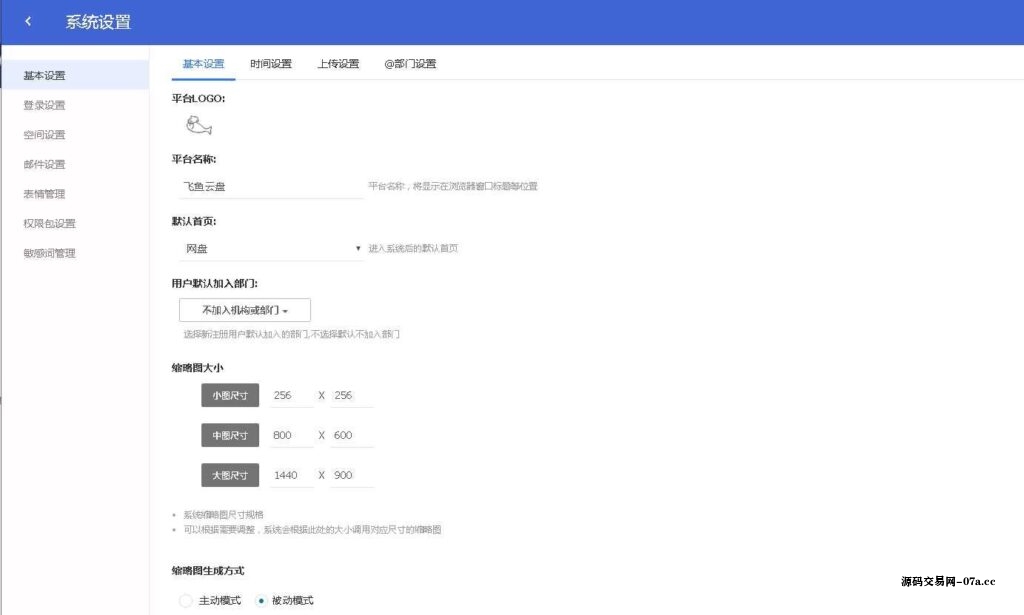
Task: Click the 大图尺寸 label button
Action: (229, 474)
